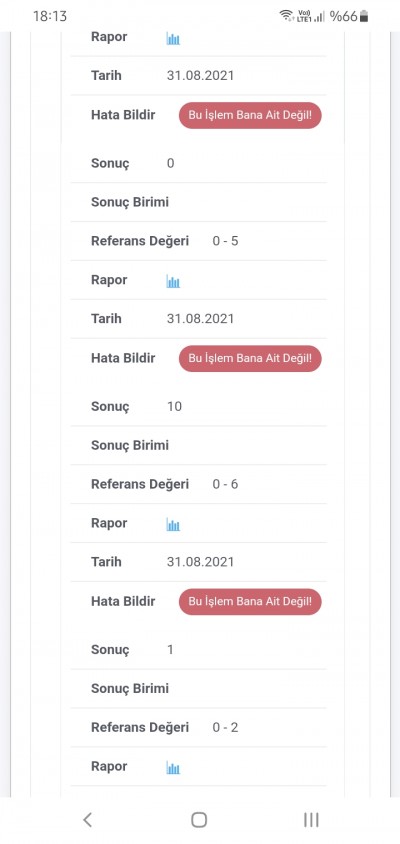Screen dimensions: 400x844
Task: Tap the clock showing 18:13
Action: pyautogui.click(x=50, y=16)
